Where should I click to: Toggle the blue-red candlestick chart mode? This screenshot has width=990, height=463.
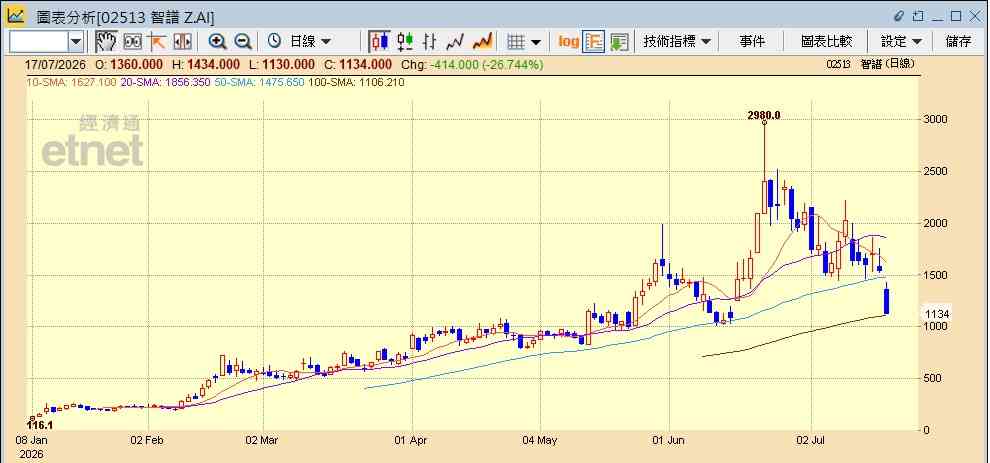[x=379, y=42]
